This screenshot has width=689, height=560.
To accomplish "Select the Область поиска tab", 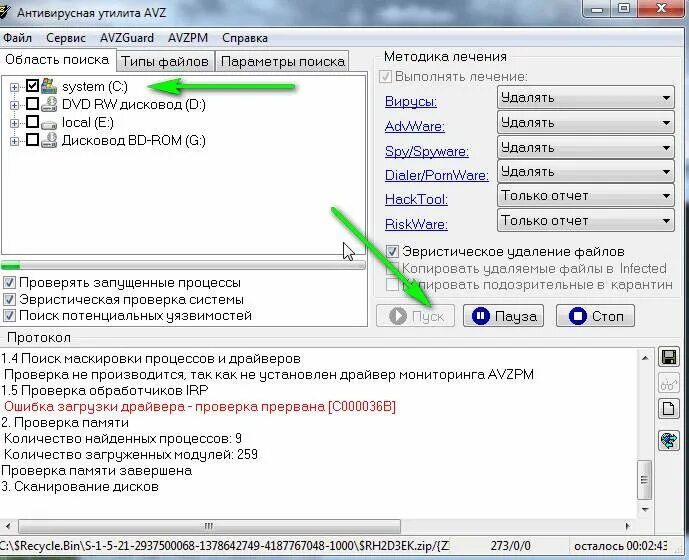I will (x=57, y=60).
